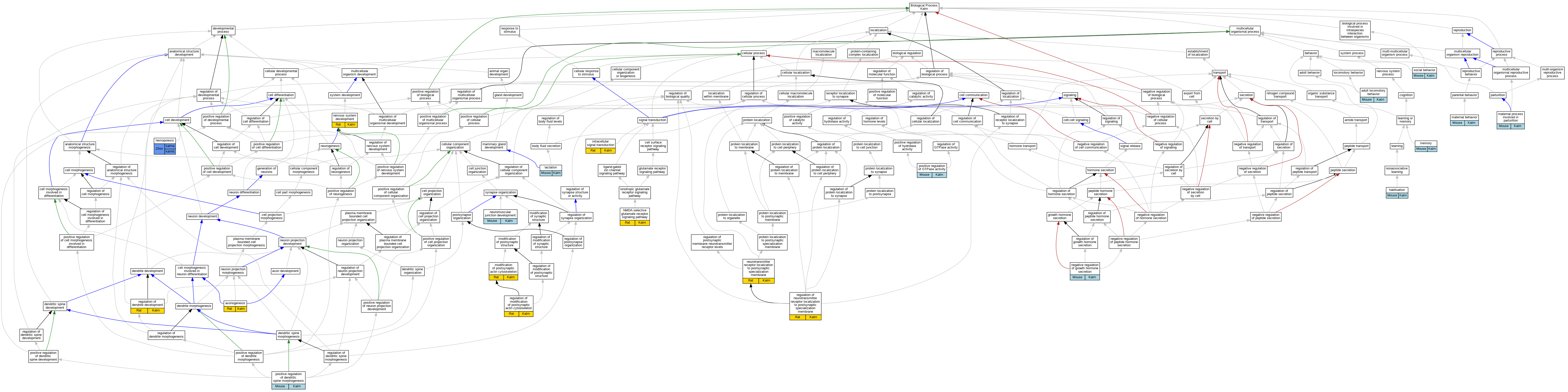Select the "nervous system process" node

(x=1388, y=73)
